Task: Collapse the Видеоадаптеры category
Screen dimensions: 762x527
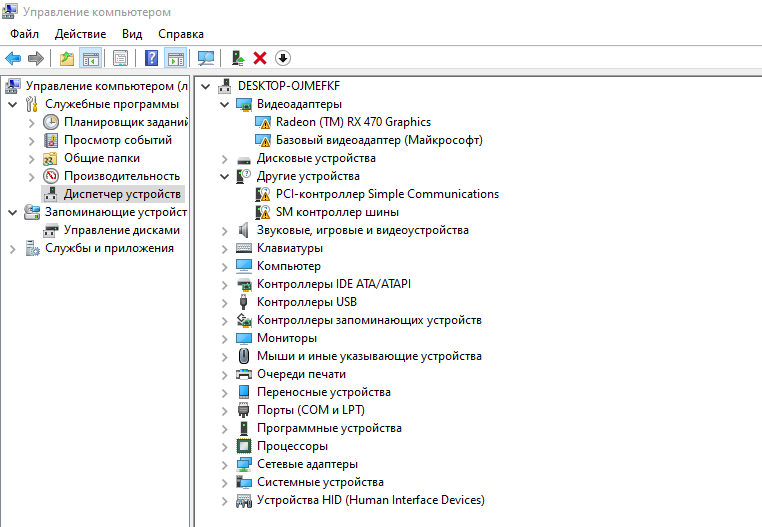Action: tap(224, 105)
